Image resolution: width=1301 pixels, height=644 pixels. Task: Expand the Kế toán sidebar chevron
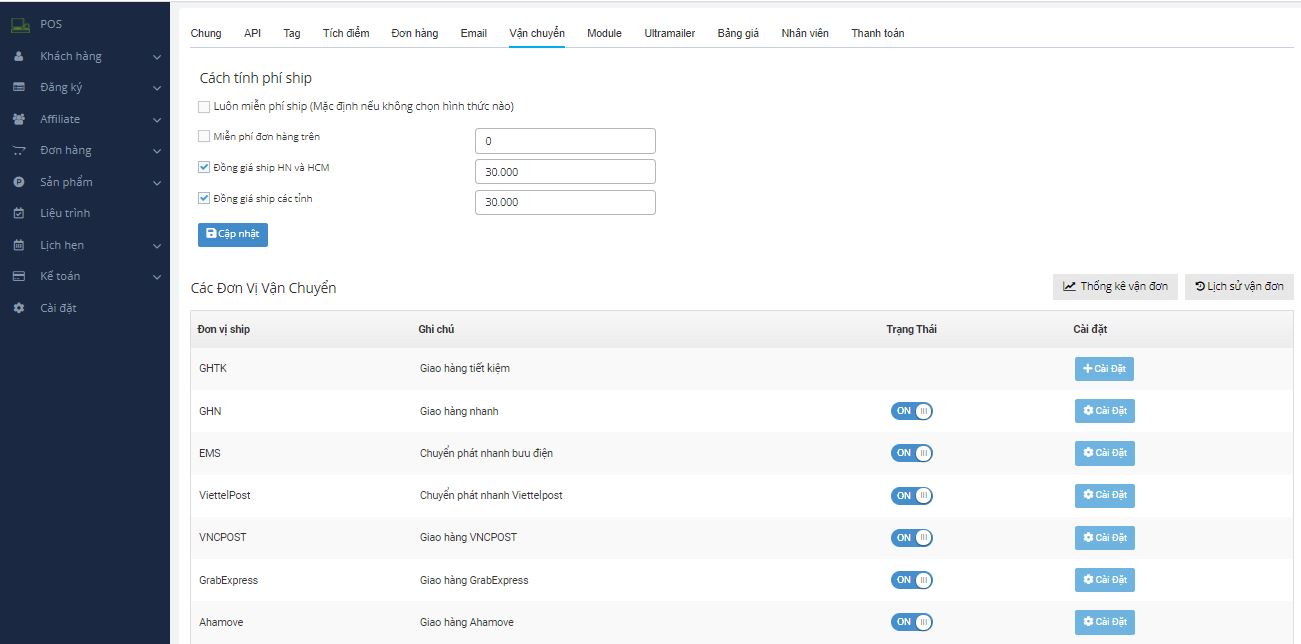coord(157,277)
